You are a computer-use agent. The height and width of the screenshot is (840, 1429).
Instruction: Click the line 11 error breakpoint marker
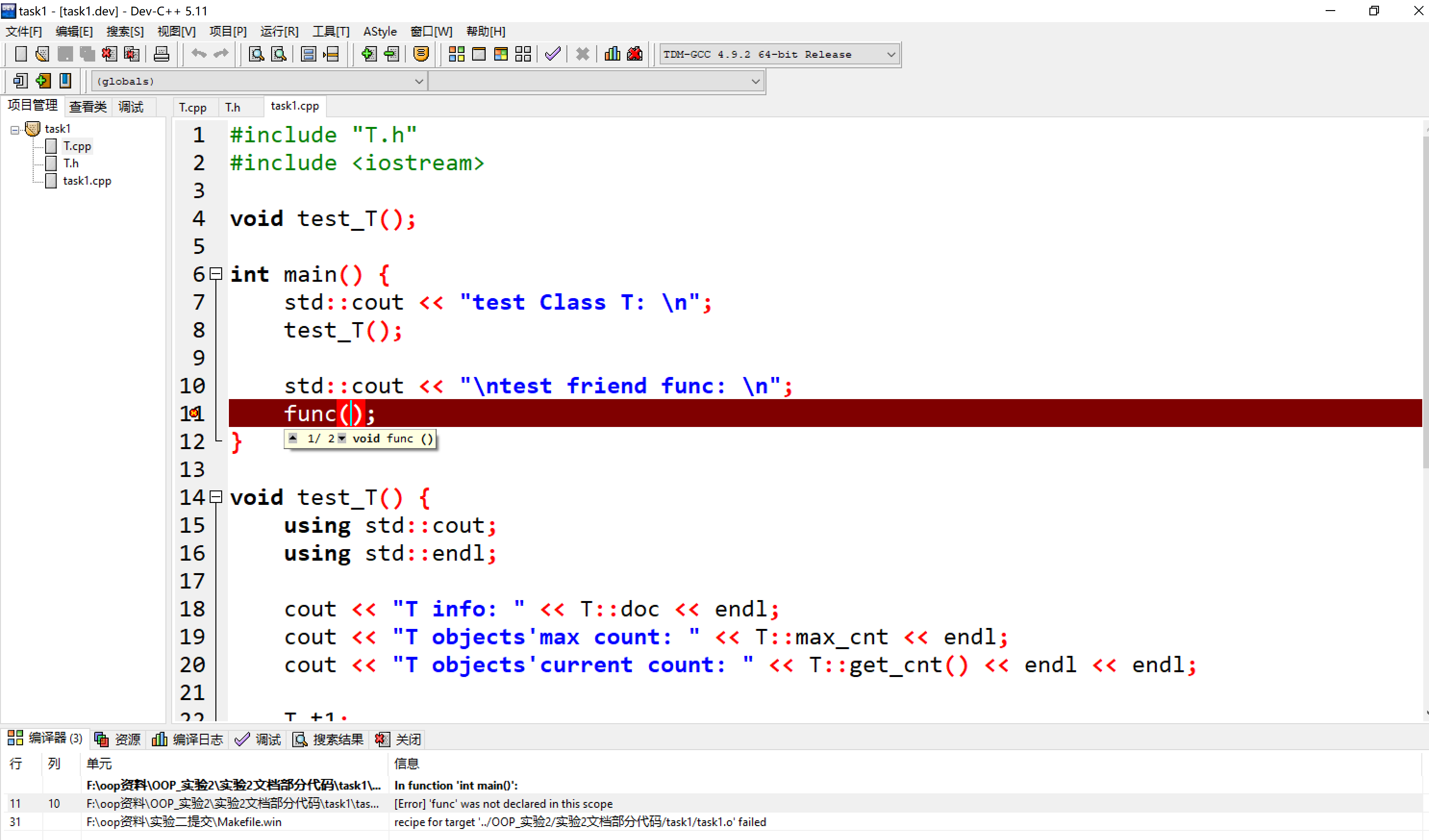pyautogui.click(x=193, y=413)
